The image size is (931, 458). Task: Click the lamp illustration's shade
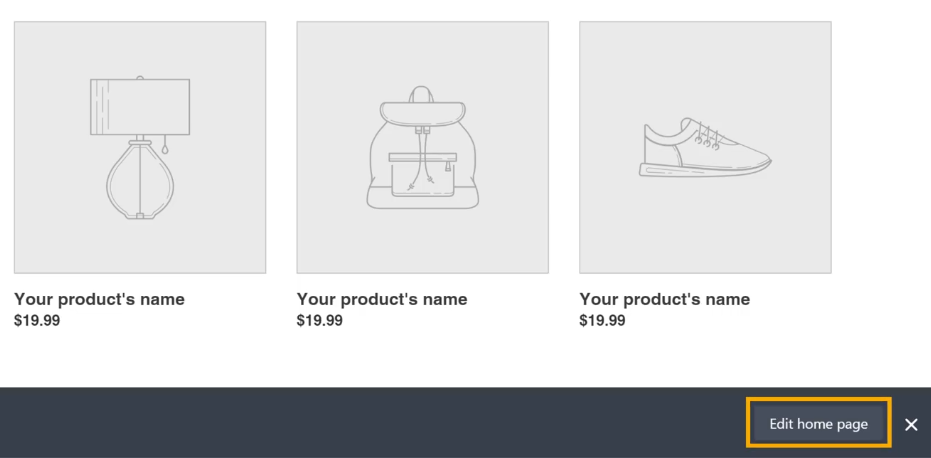point(140,106)
